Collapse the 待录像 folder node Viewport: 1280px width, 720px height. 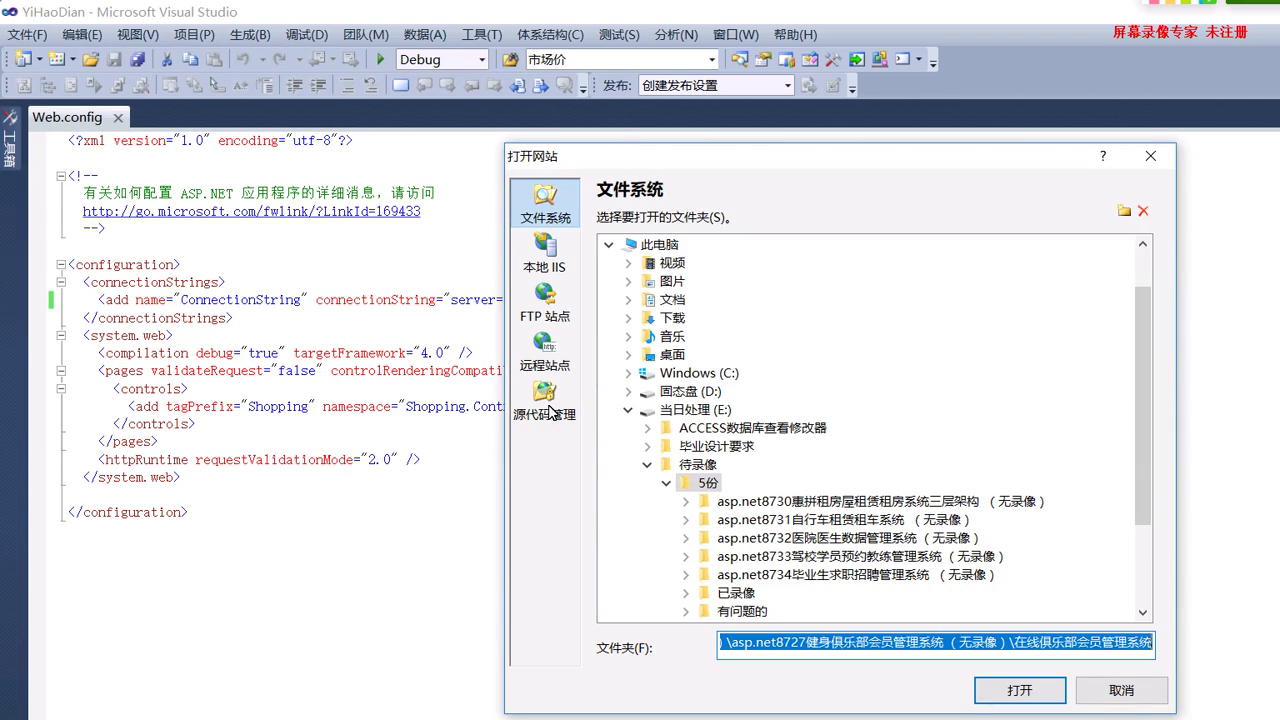[647, 465]
